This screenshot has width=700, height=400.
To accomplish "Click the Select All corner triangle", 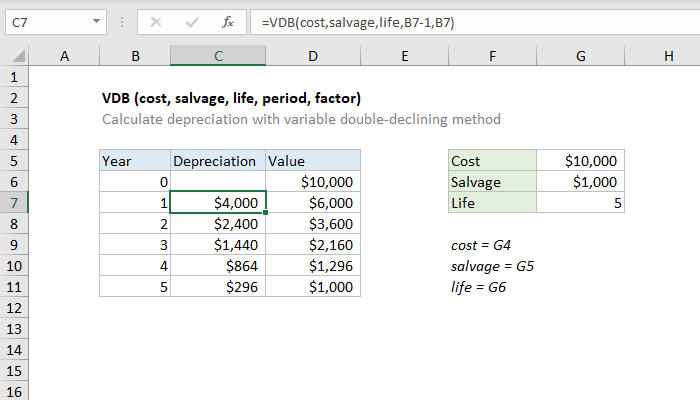I will pos(18,56).
